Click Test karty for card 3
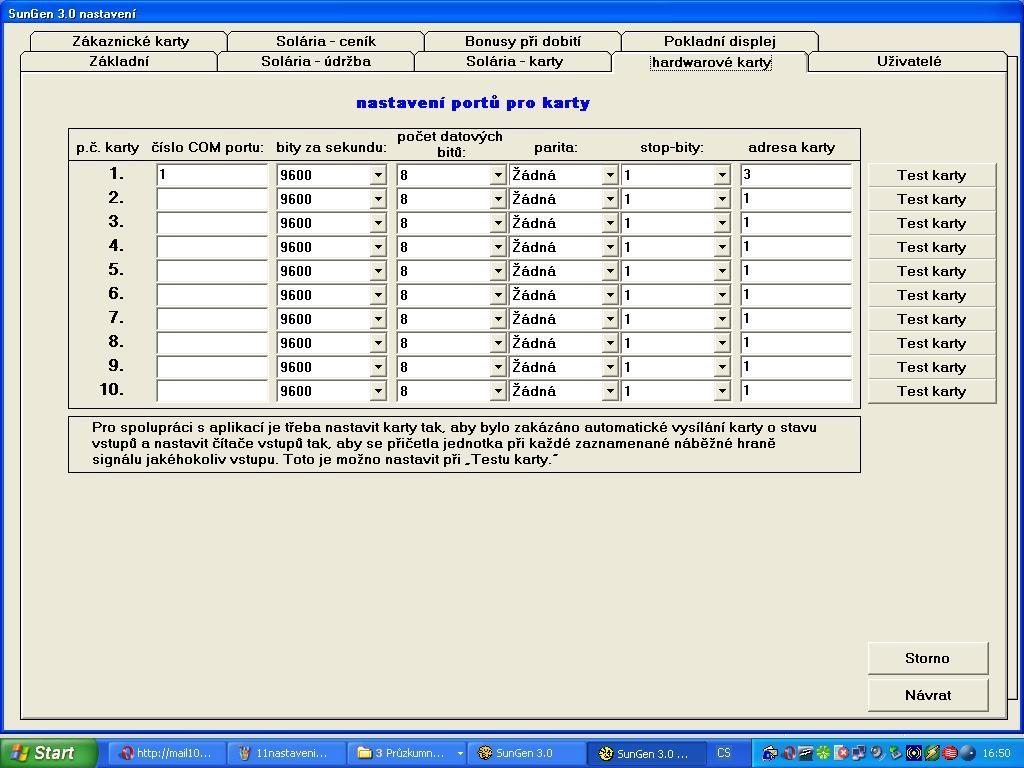The width and height of the screenshot is (1024, 768). point(931,223)
